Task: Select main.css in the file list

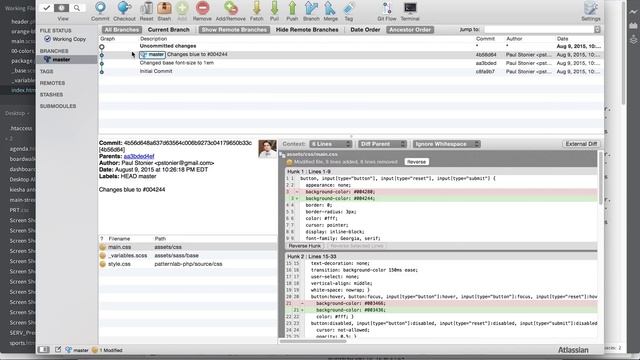Action: [x=188, y=247]
